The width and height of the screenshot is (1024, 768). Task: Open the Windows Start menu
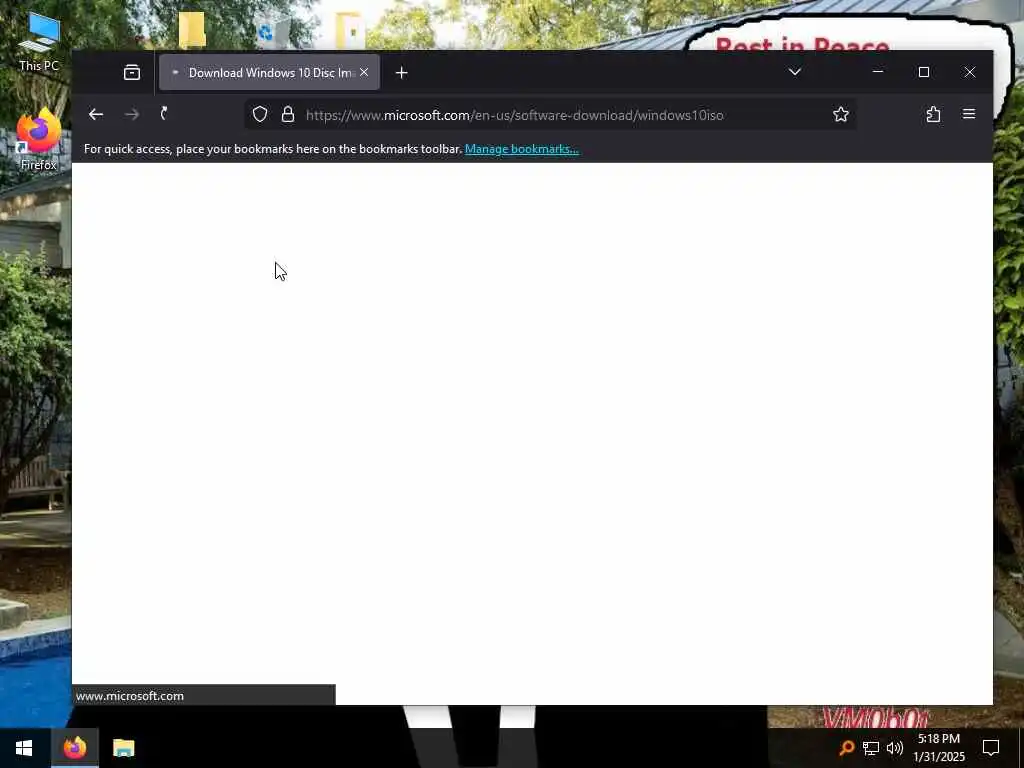(x=24, y=748)
